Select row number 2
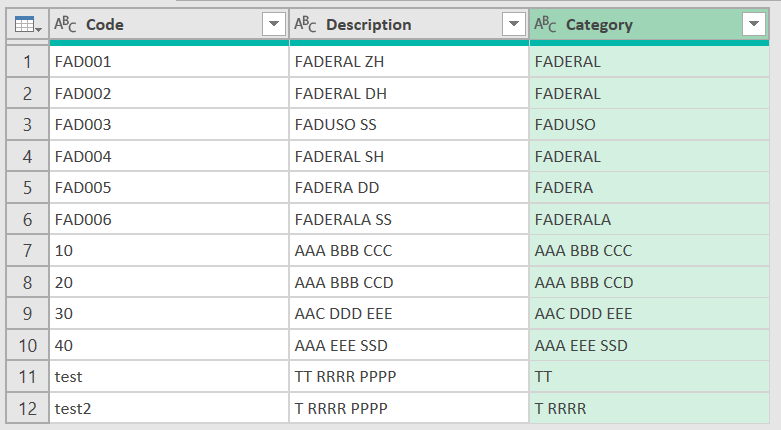The image size is (781, 430). click(x=27, y=93)
